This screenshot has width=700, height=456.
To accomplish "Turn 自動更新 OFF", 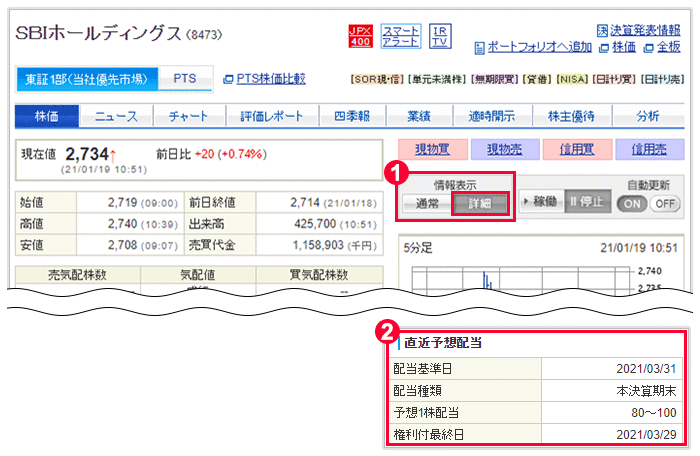I will click(x=665, y=204).
